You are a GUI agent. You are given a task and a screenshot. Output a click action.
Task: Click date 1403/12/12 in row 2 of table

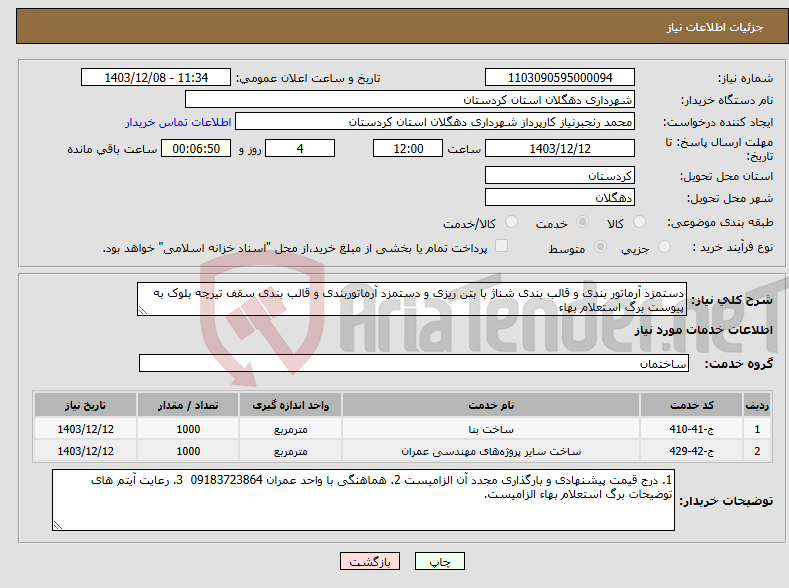point(86,451)
